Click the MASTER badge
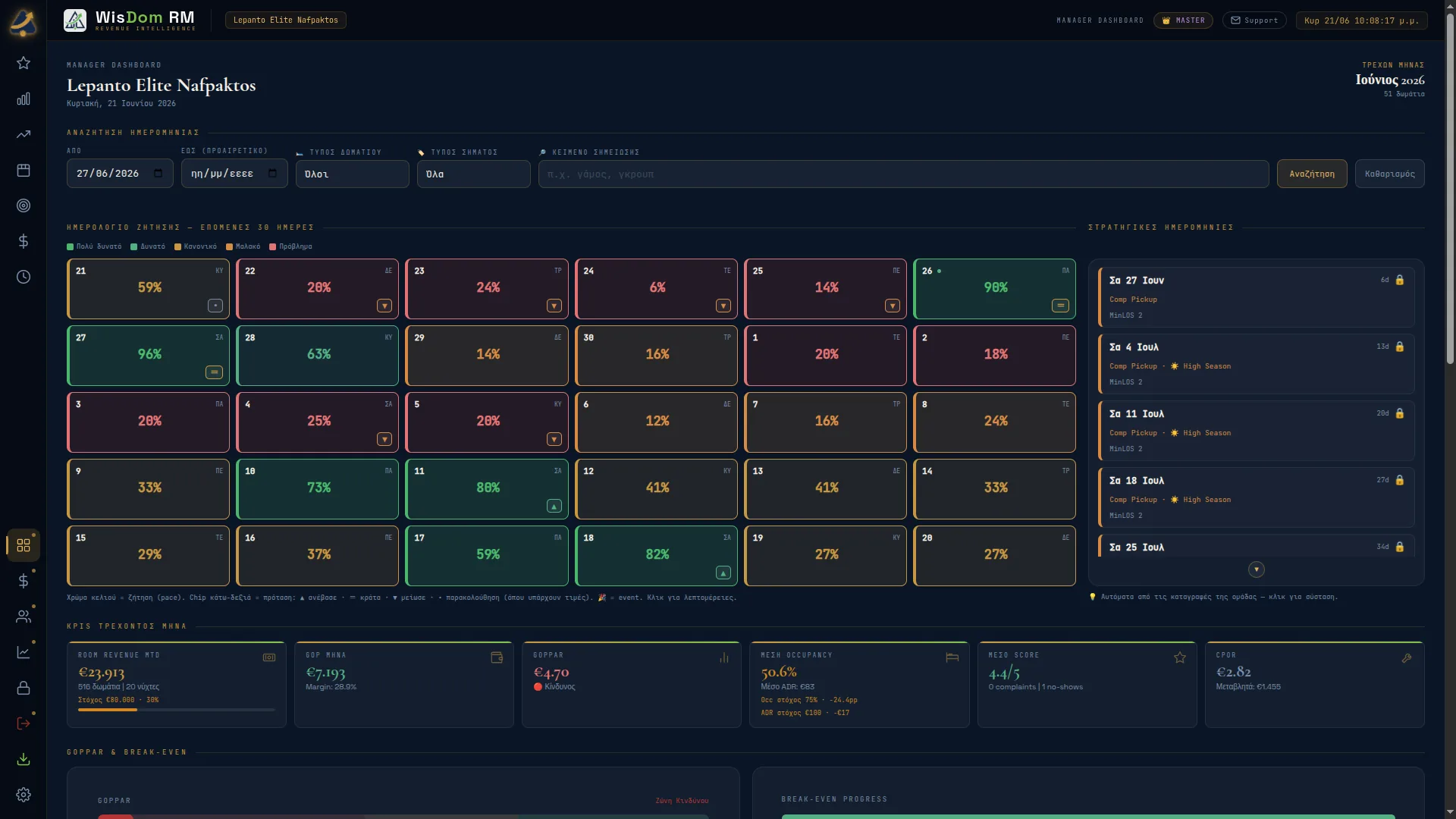 coord(1183,20)
